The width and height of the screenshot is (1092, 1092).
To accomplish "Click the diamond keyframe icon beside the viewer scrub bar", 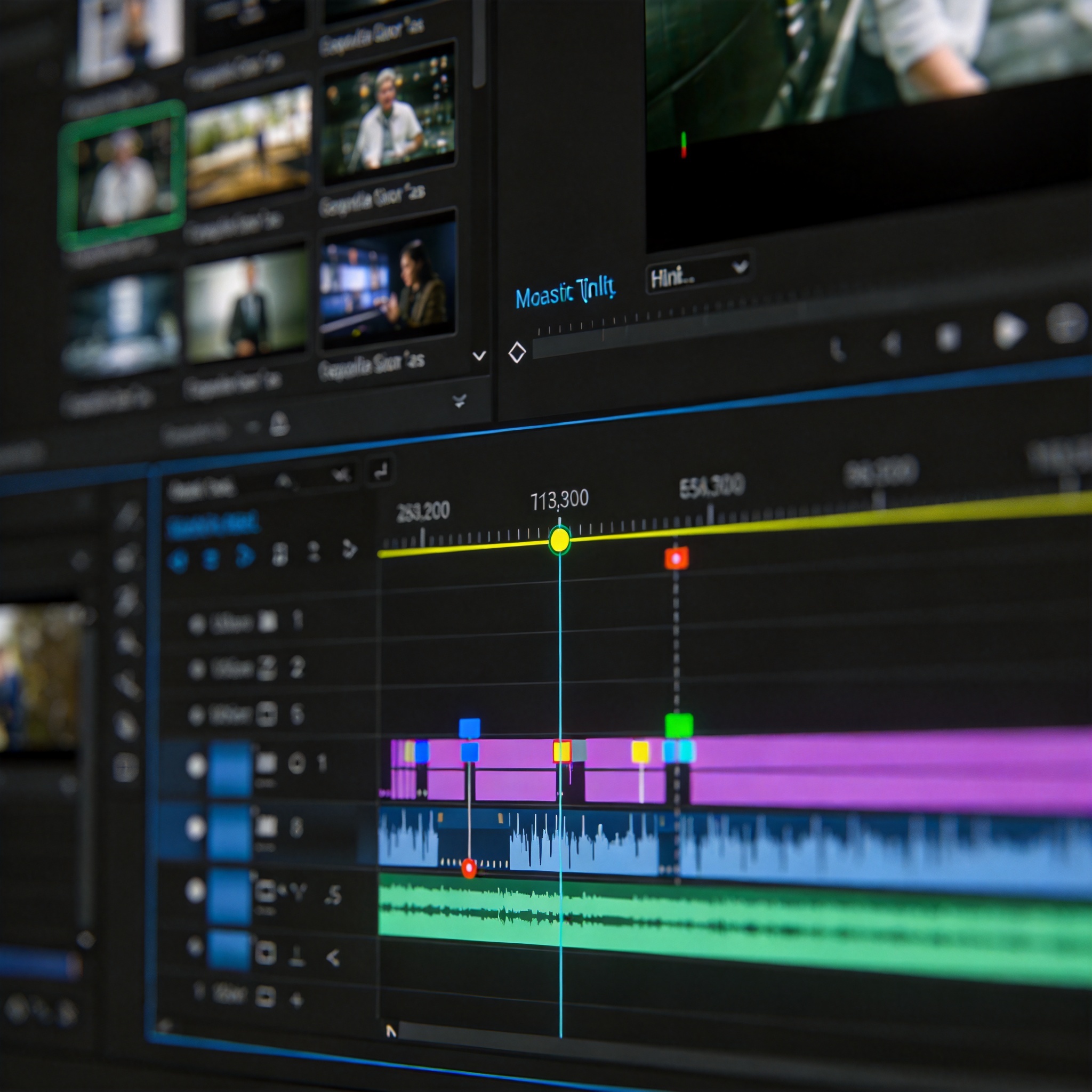I will pos(517,352).
